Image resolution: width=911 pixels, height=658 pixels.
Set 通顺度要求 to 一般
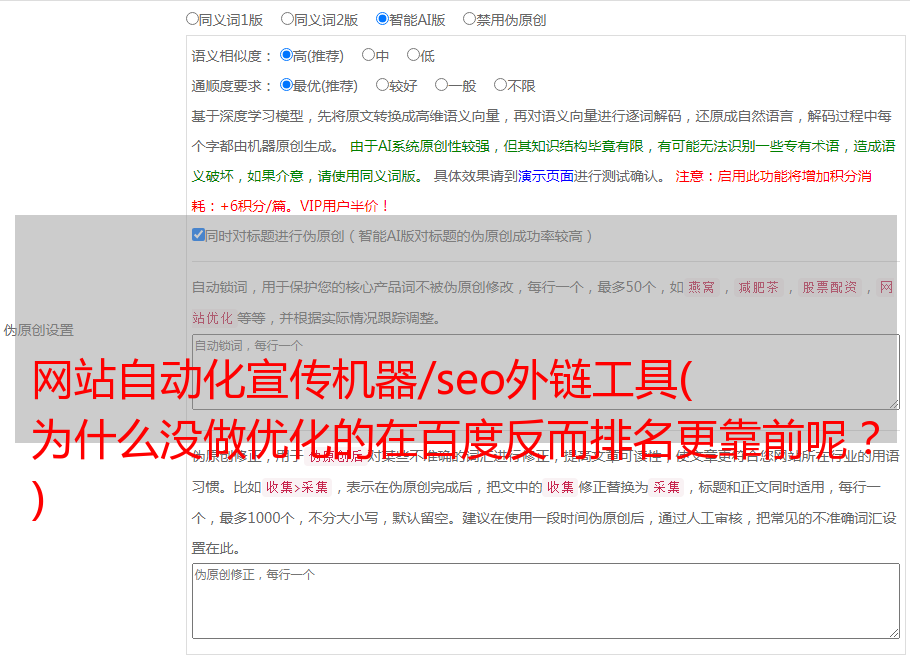click(442, 85)
